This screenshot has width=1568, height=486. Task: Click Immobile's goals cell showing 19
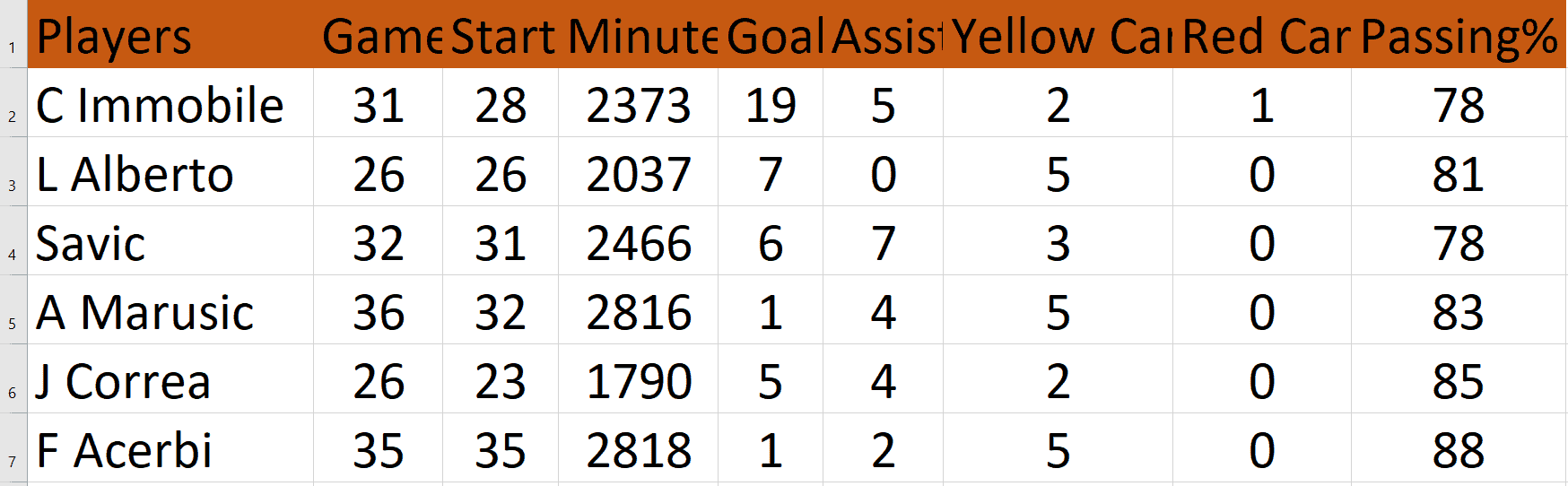click(771, 105)
